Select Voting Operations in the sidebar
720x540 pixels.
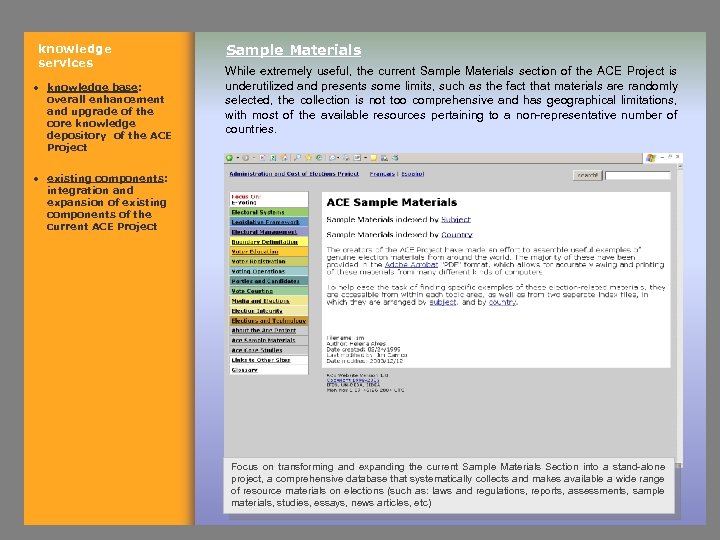pos(269,271)
